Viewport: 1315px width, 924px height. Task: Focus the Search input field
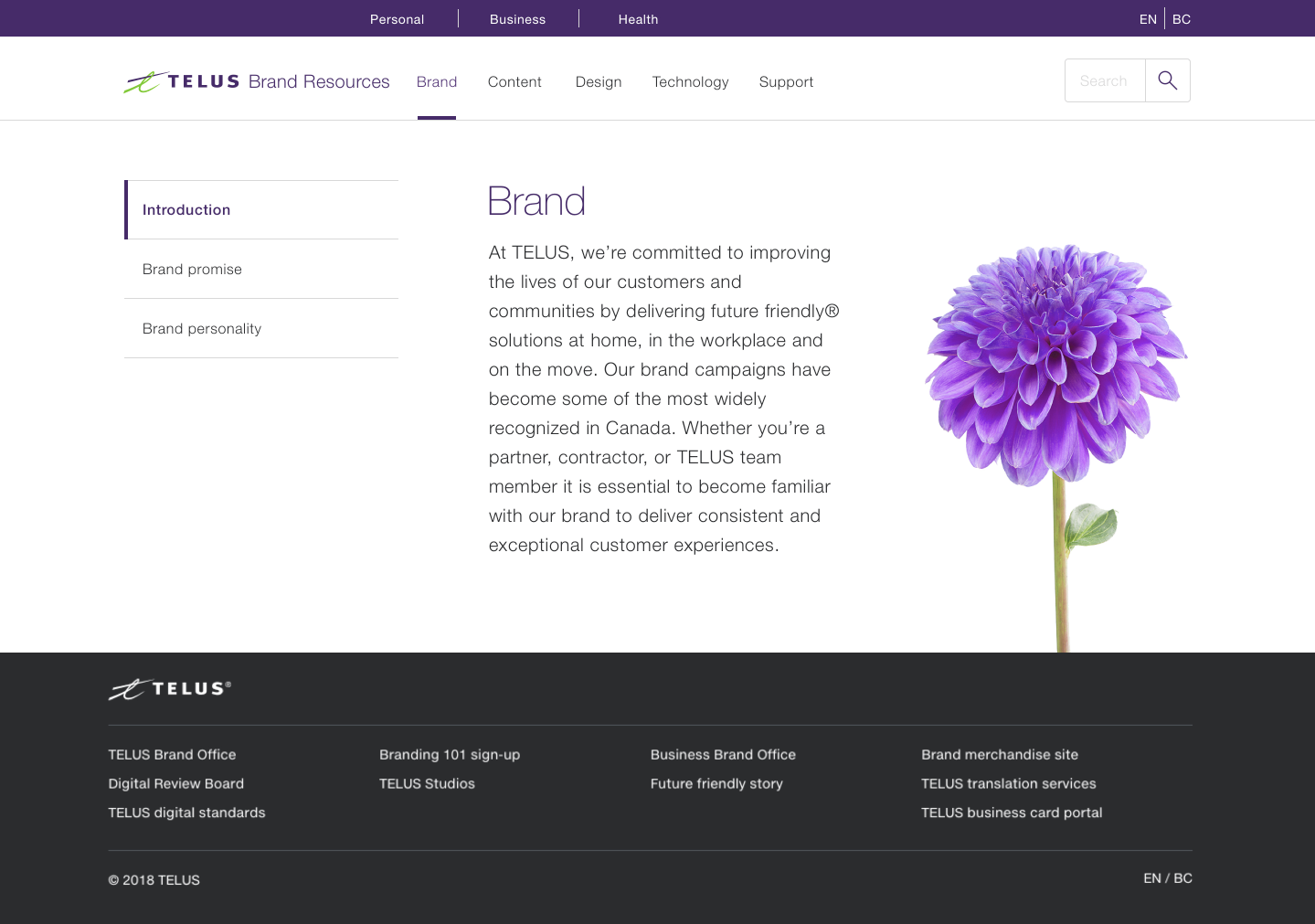tap(1105, 80)
